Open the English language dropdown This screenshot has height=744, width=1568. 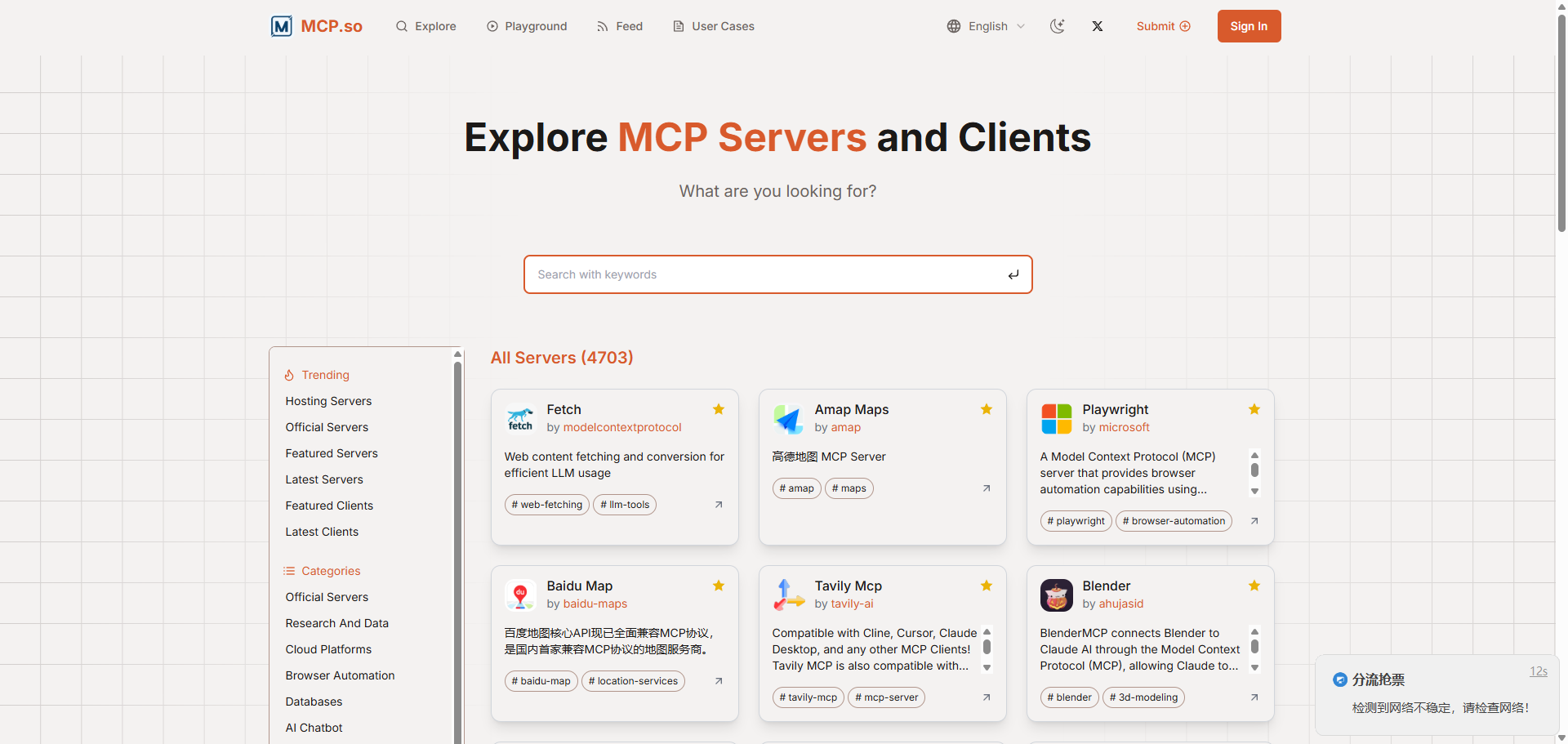[x=986, y=26]
